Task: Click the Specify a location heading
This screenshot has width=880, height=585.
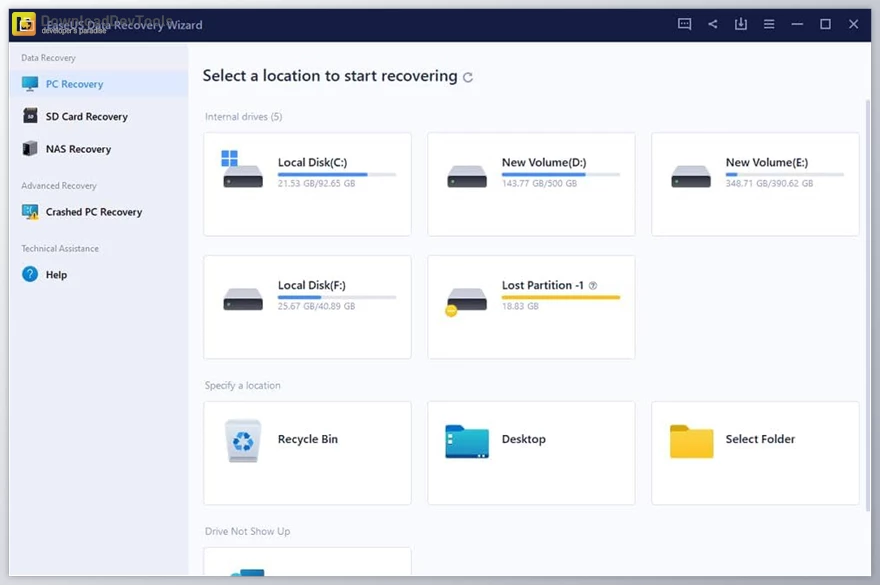Action: pos(242,386)
